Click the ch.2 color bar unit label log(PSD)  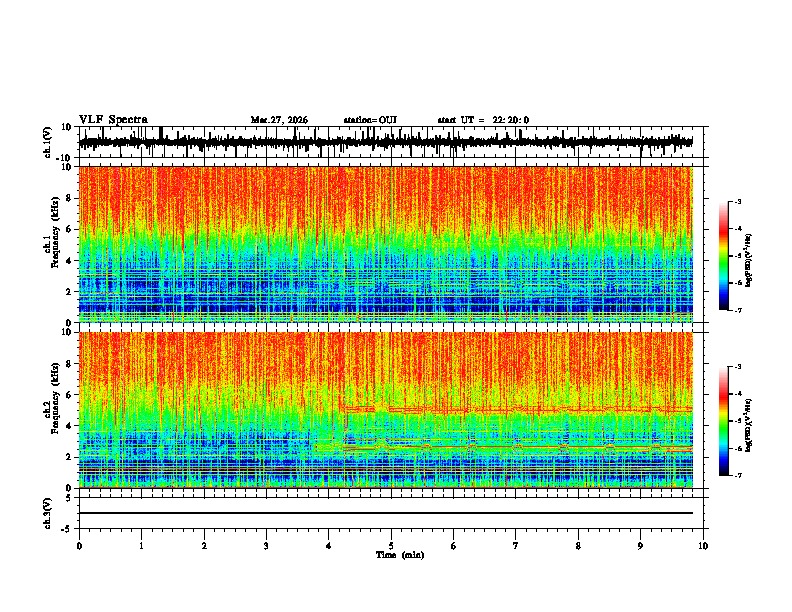coord(749,425)
